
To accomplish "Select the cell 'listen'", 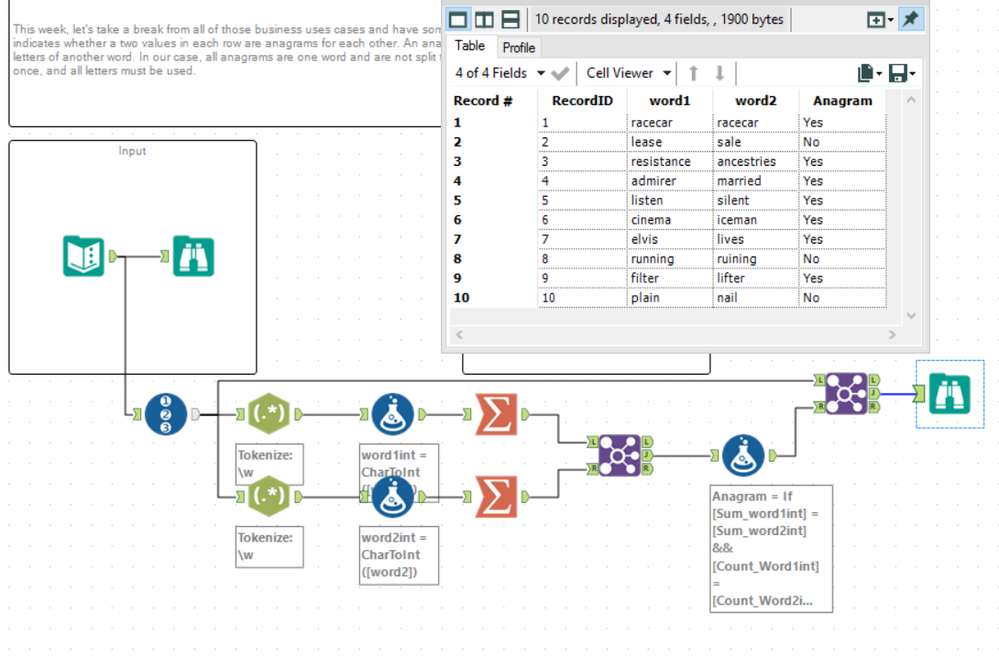I will (670, 200).
